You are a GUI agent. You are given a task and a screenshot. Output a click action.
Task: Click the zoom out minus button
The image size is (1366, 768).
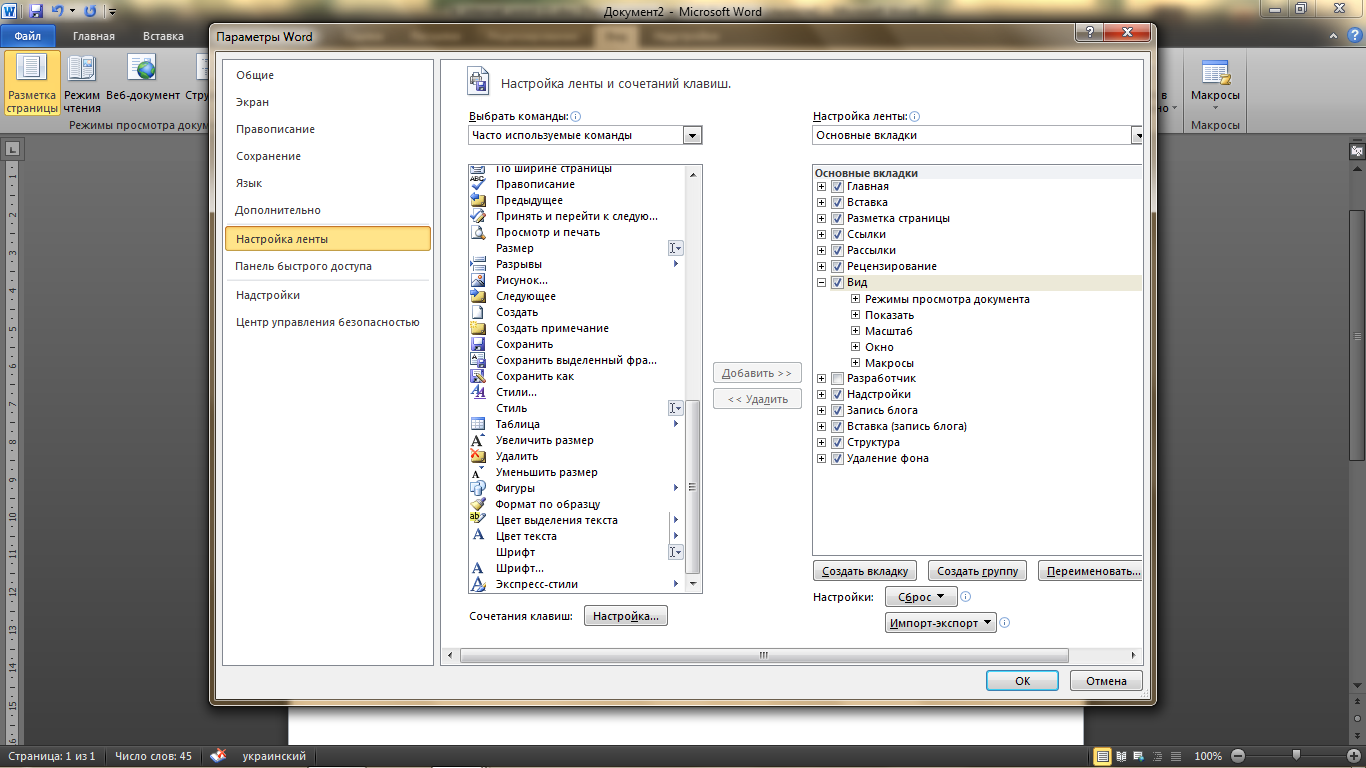coord(1238,756)
